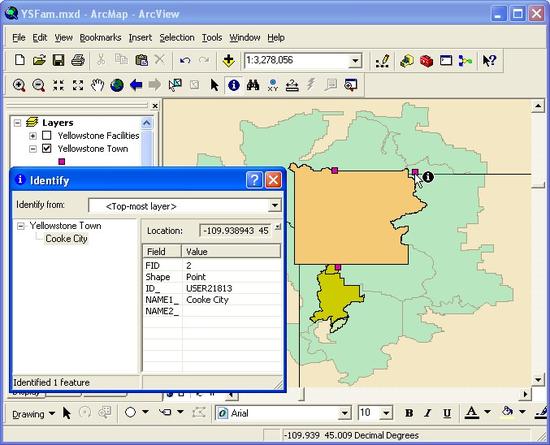Go back to previous extent arrow
550x445 pixels.
(136, 85)
